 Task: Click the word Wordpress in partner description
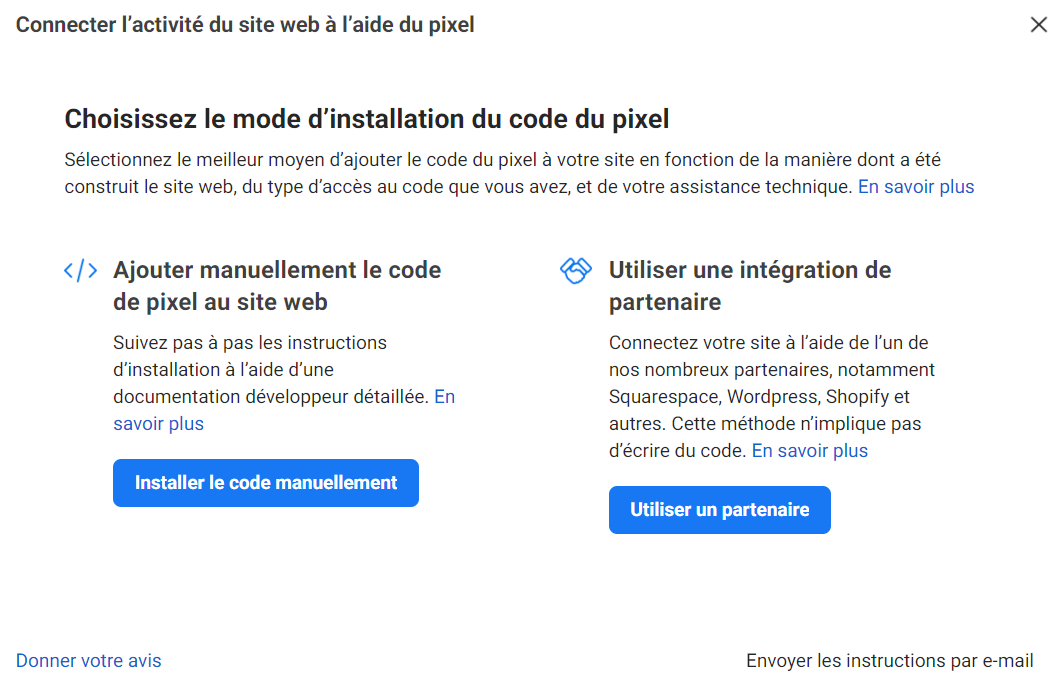coord(774,397)
